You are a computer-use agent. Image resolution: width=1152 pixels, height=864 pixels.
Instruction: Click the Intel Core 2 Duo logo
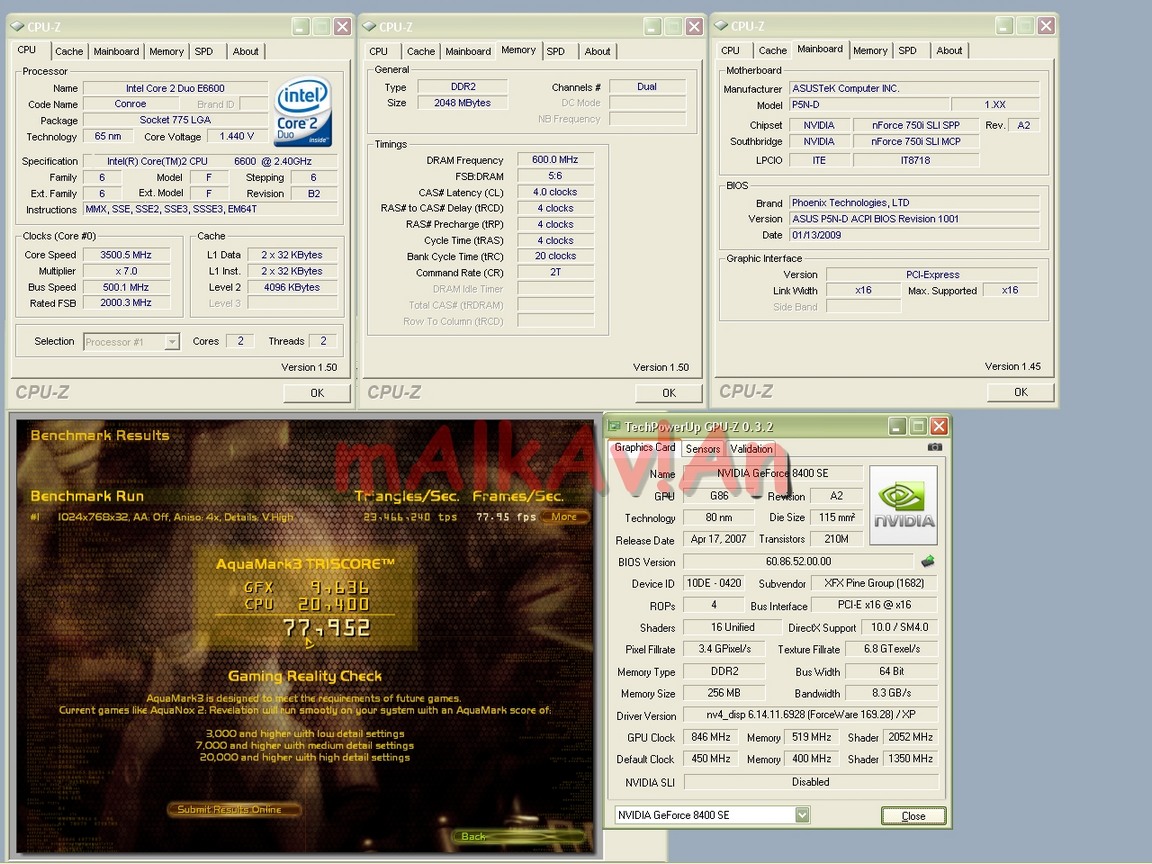coord(303,112)
